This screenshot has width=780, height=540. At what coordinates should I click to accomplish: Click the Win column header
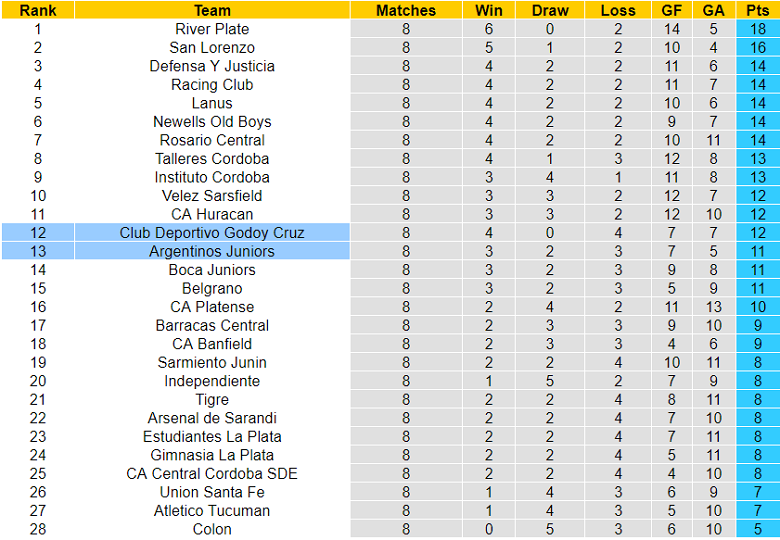(x=489, y=10)
